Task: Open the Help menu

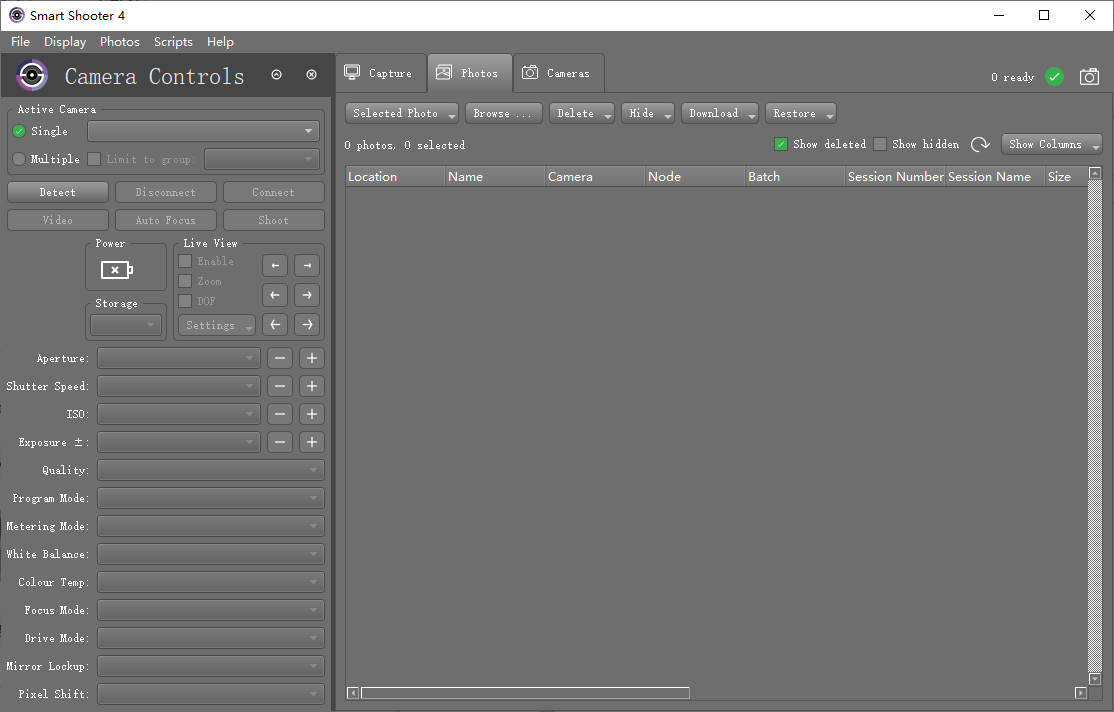Action: (220, 42)
